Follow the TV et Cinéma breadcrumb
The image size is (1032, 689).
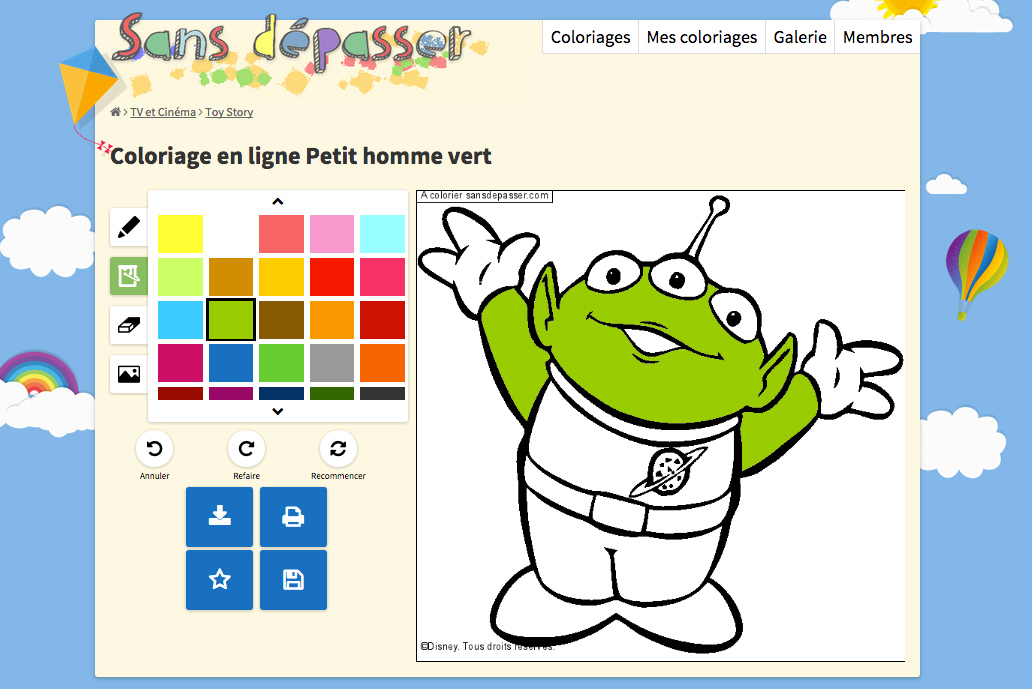[x=163, y=112]
